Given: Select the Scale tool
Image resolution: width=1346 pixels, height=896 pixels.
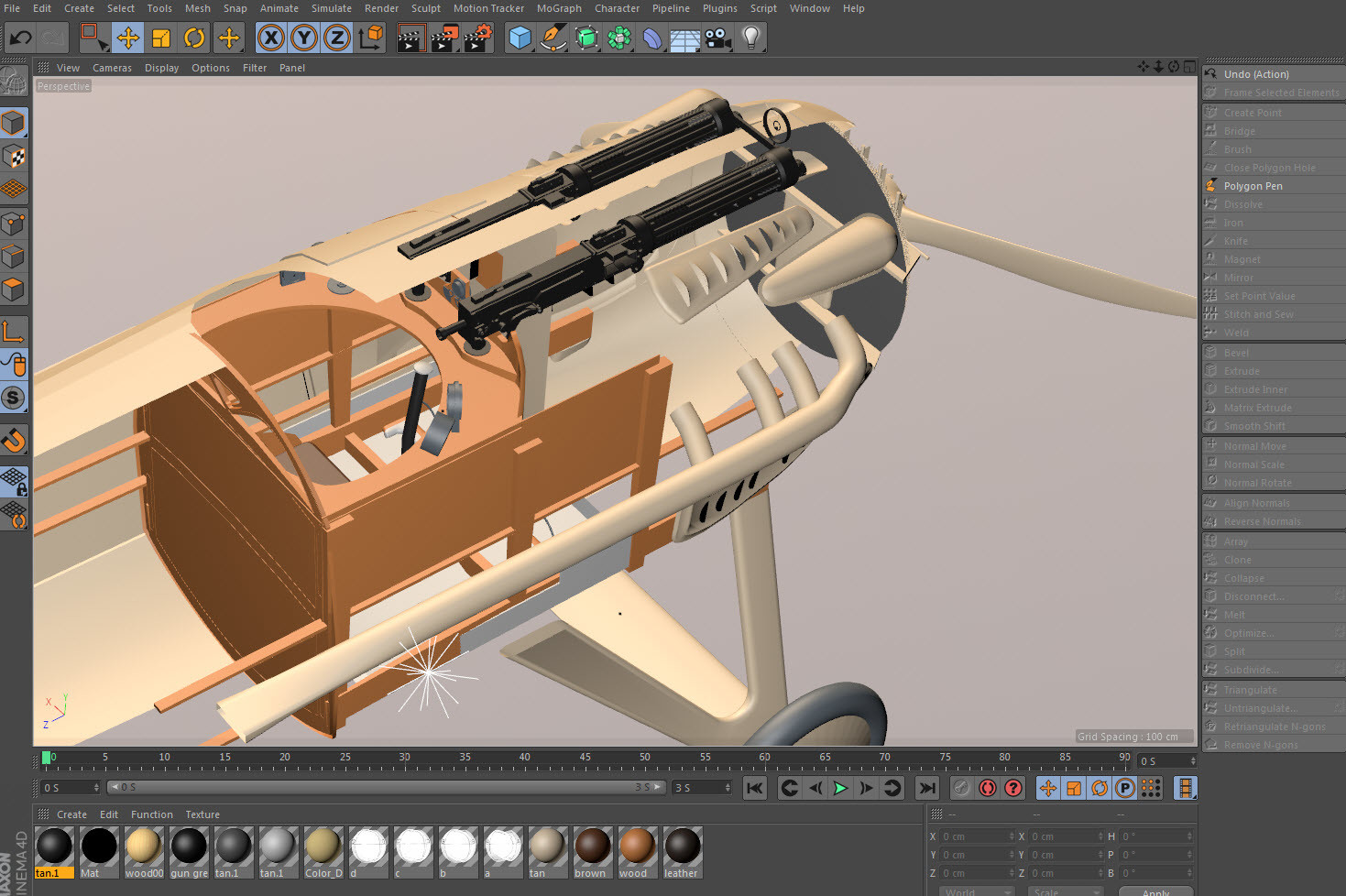Looking at the screenshot, I should pyautogui.click(x=161, y=38).
